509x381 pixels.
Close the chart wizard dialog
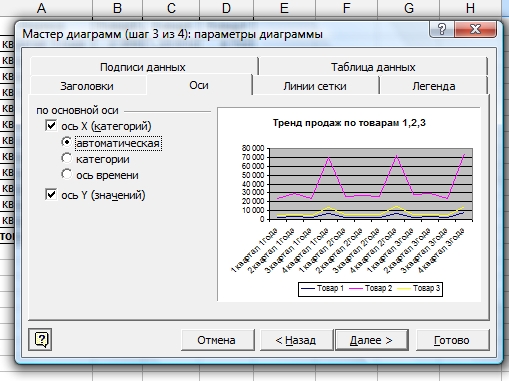click(x=475, y=29)
